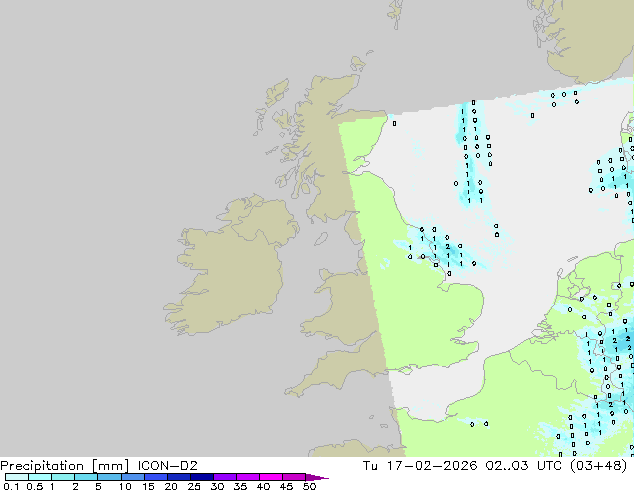Click the legend swatch between 2 and 5
This screenshot has height=490, width=634.
(86, 477)
